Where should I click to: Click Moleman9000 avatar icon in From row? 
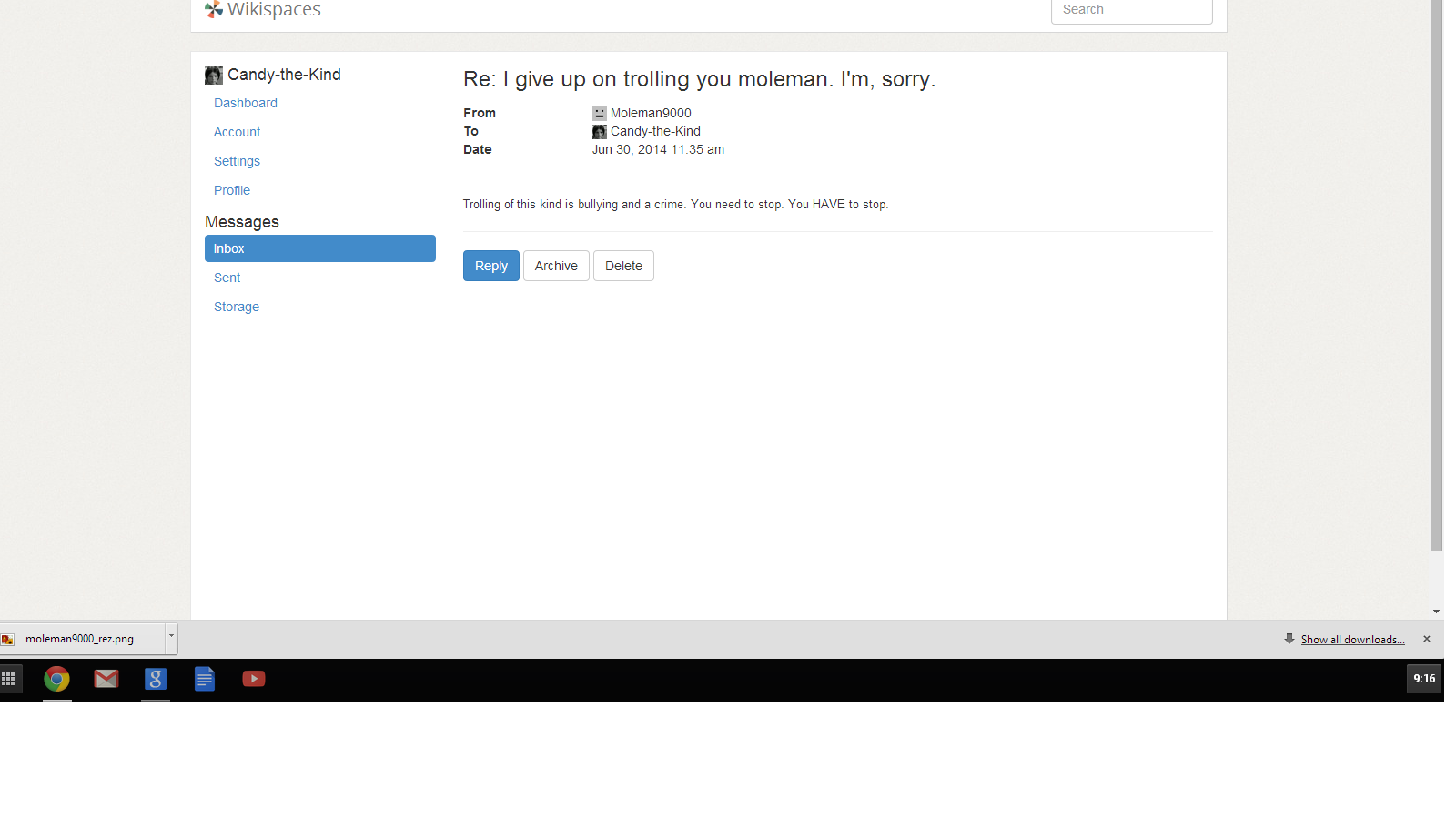tap(599, 114)
